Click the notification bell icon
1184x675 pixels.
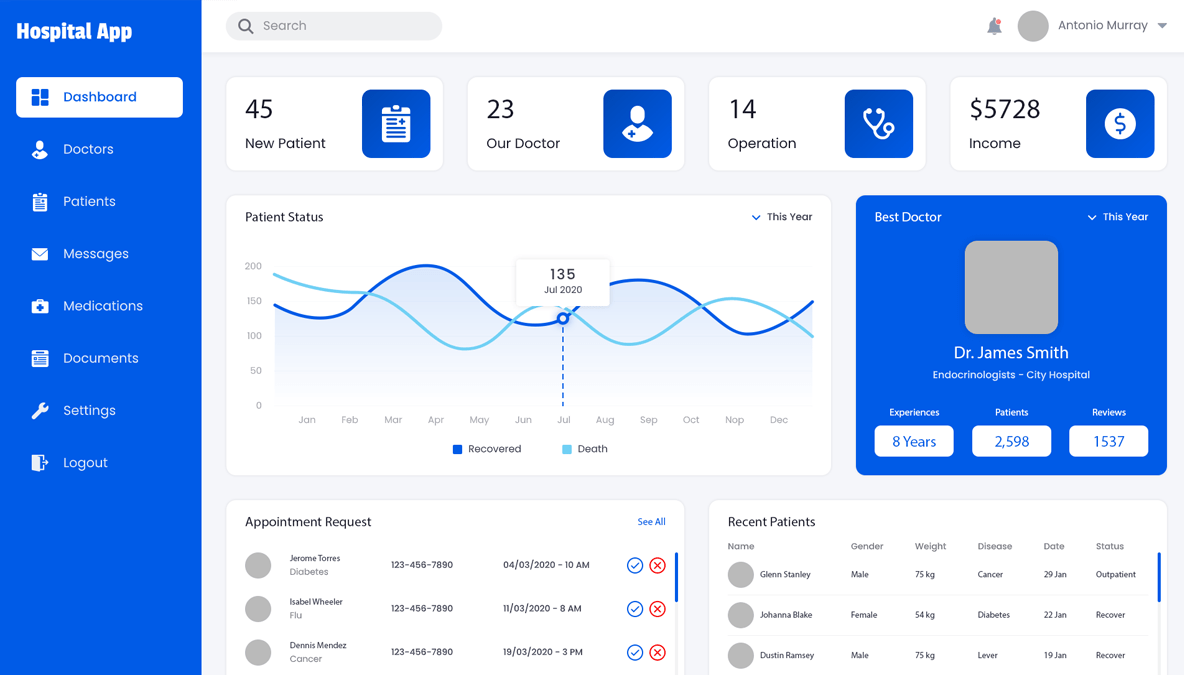click(x=994, y=26)
